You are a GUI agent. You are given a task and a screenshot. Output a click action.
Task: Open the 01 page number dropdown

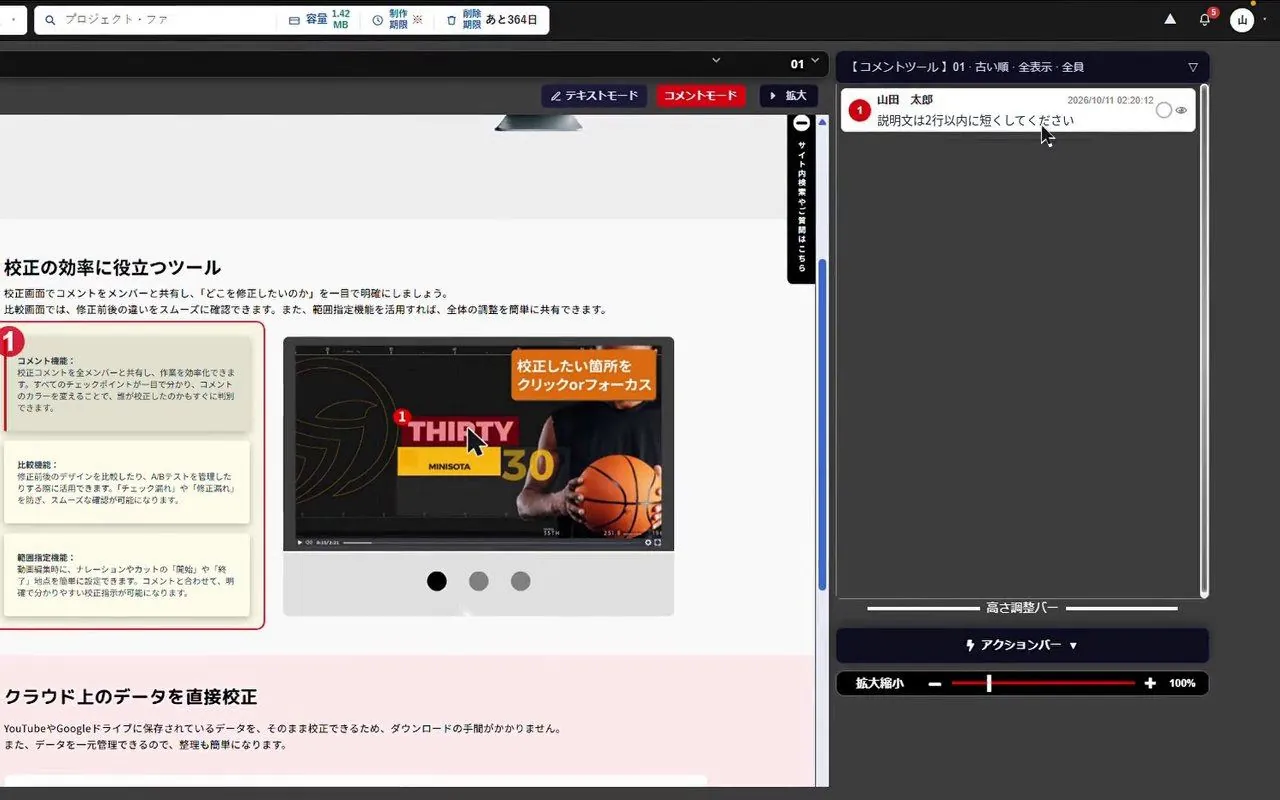pos(805,64)
